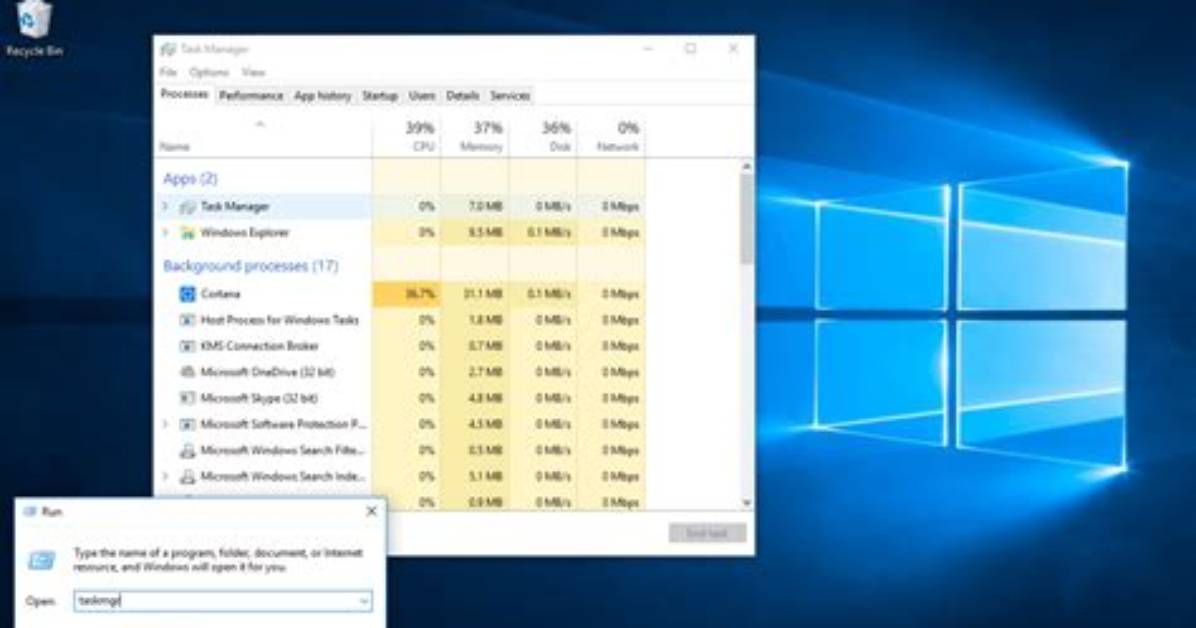Close the Run dialog

[371, 511]
